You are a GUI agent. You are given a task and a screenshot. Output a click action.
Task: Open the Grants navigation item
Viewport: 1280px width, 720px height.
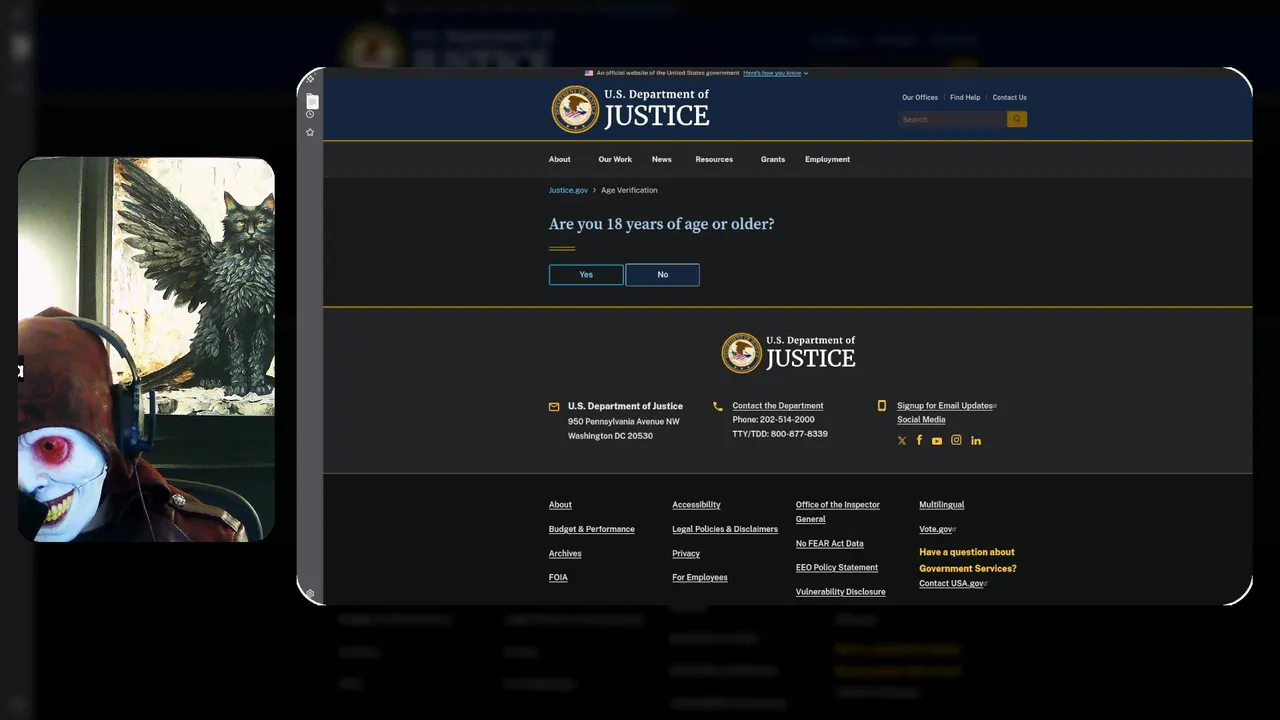773,159
